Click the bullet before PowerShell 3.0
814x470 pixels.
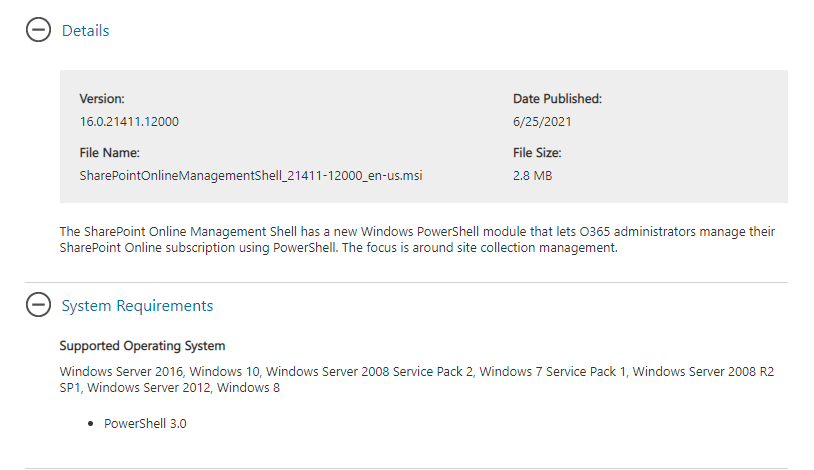pos(92,424)
